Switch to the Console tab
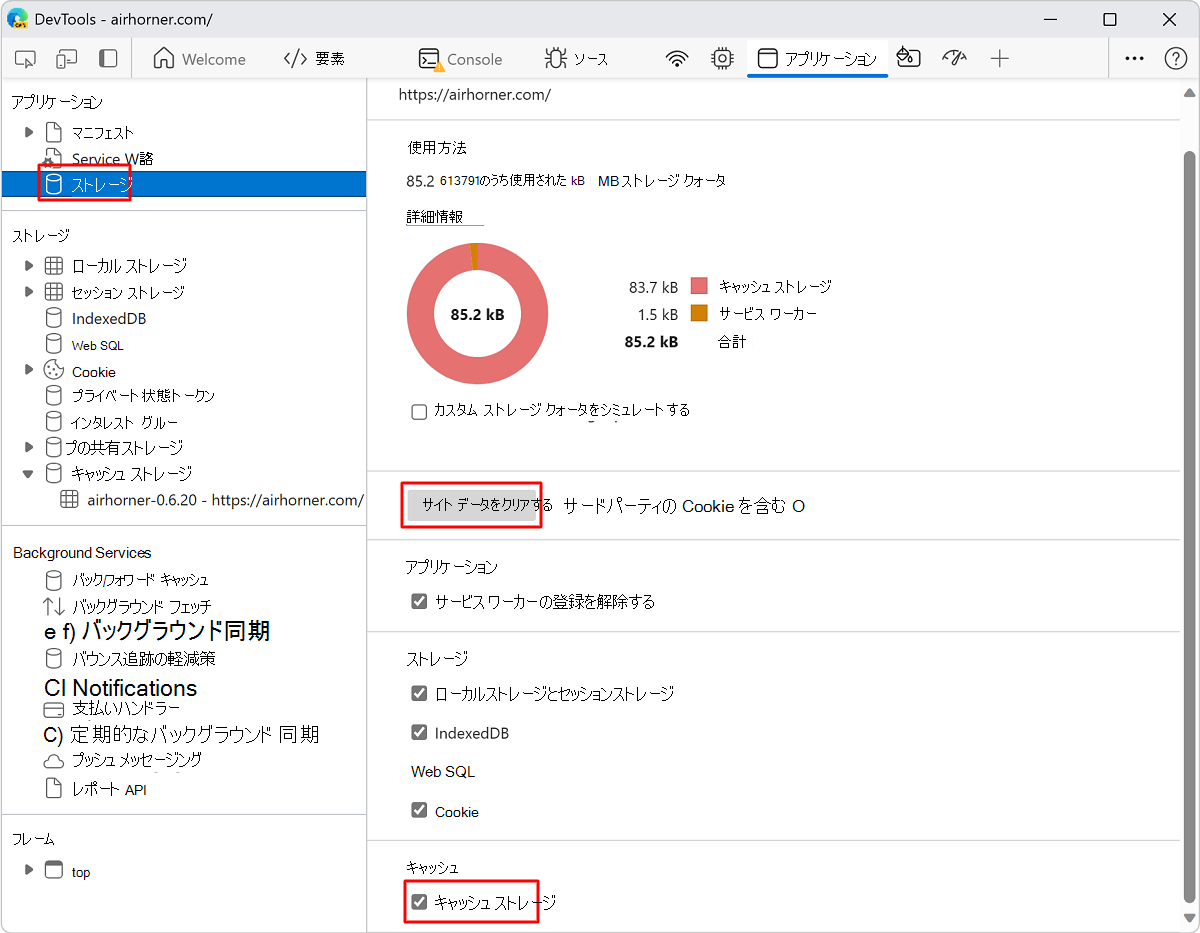Screen dimensions: 1200x933 461,59
